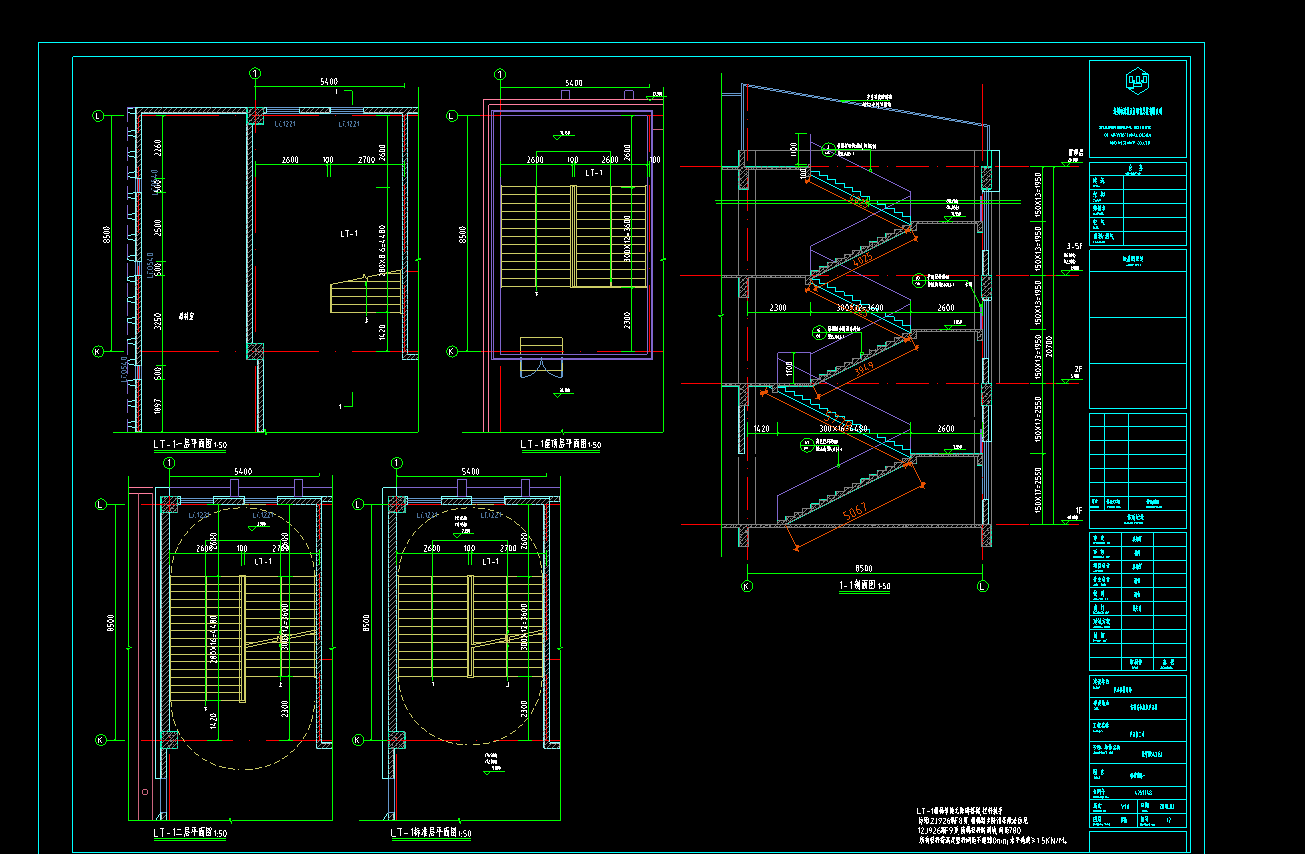Select the 1897 dimension in the first-floor plan
1305x854 pixels.
click(x=158, y=406)
